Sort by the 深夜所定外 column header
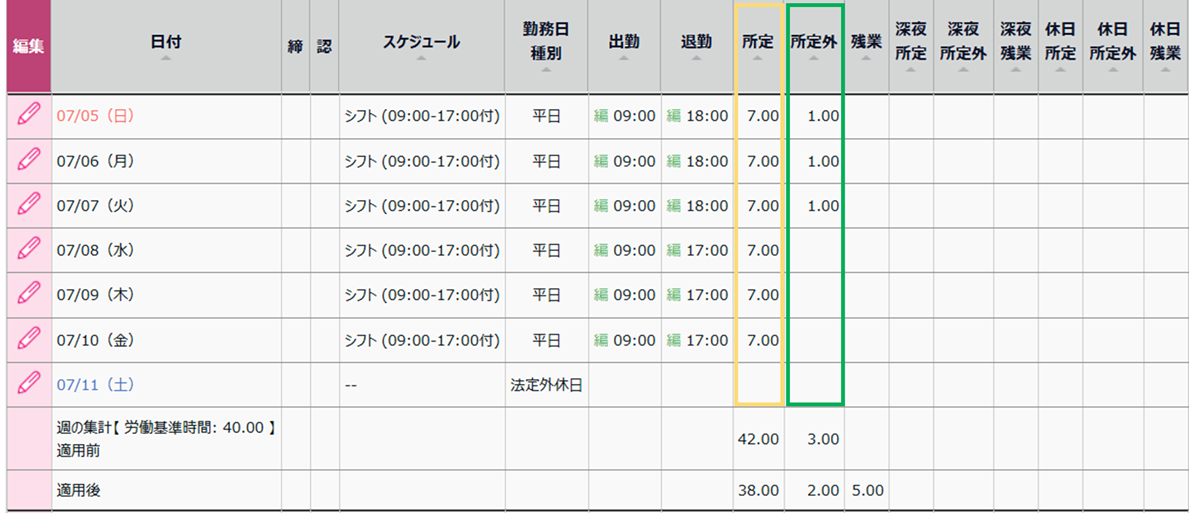The height and width of the screenshot is (513, 1189). pos(964,42)
